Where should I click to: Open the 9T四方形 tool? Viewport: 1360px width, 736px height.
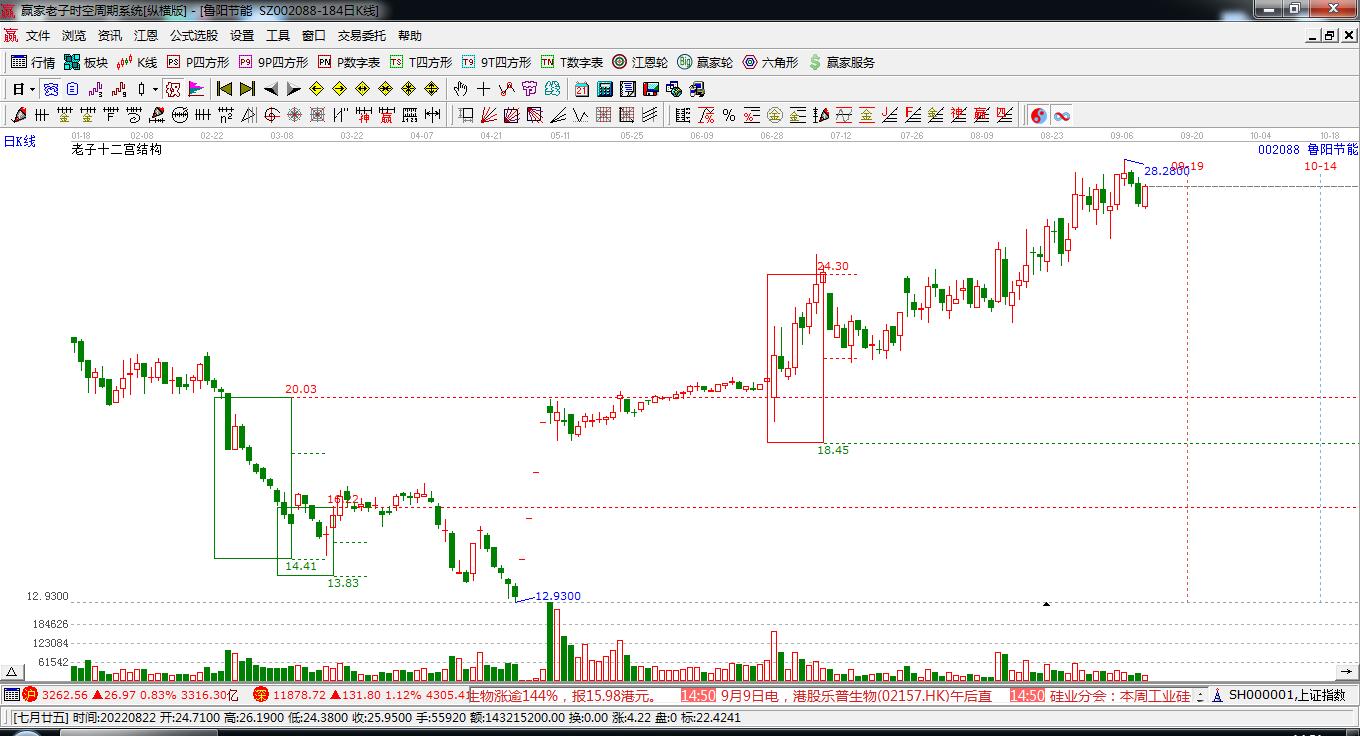point(496,62)
